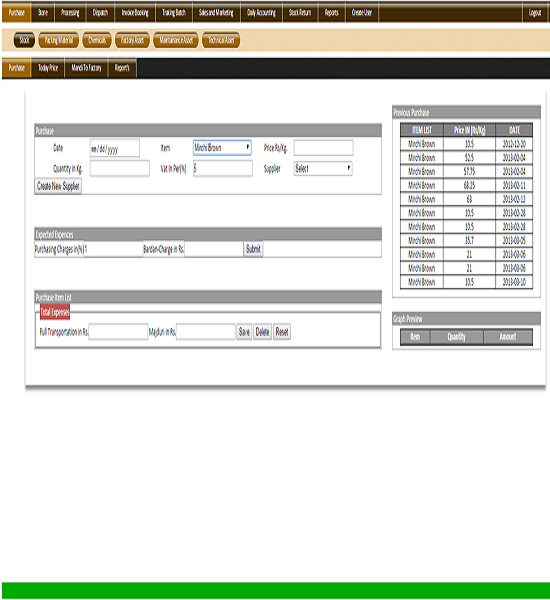Open the Store menu item
550x600 pixels.
pyautogui.click(x=43, y=13)
